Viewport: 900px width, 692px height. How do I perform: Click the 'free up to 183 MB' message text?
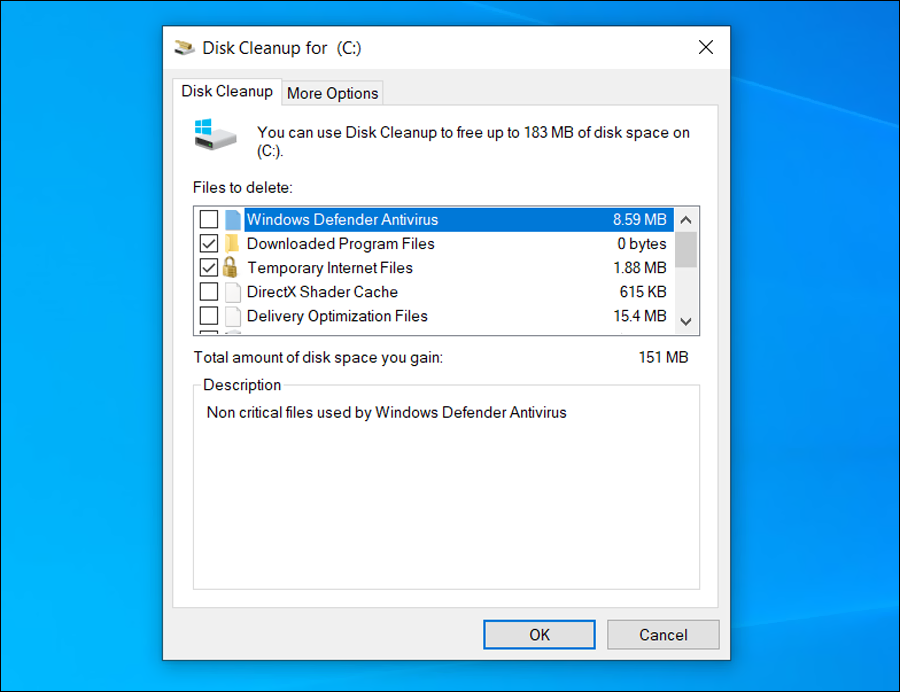coord(473,141)
